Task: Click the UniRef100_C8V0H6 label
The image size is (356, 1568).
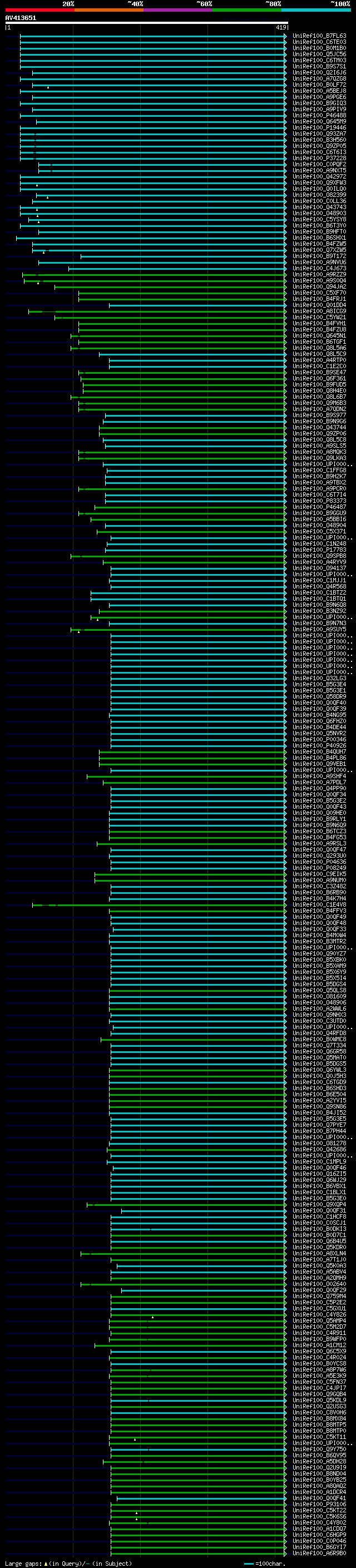Action: [x=319, y=1413]
